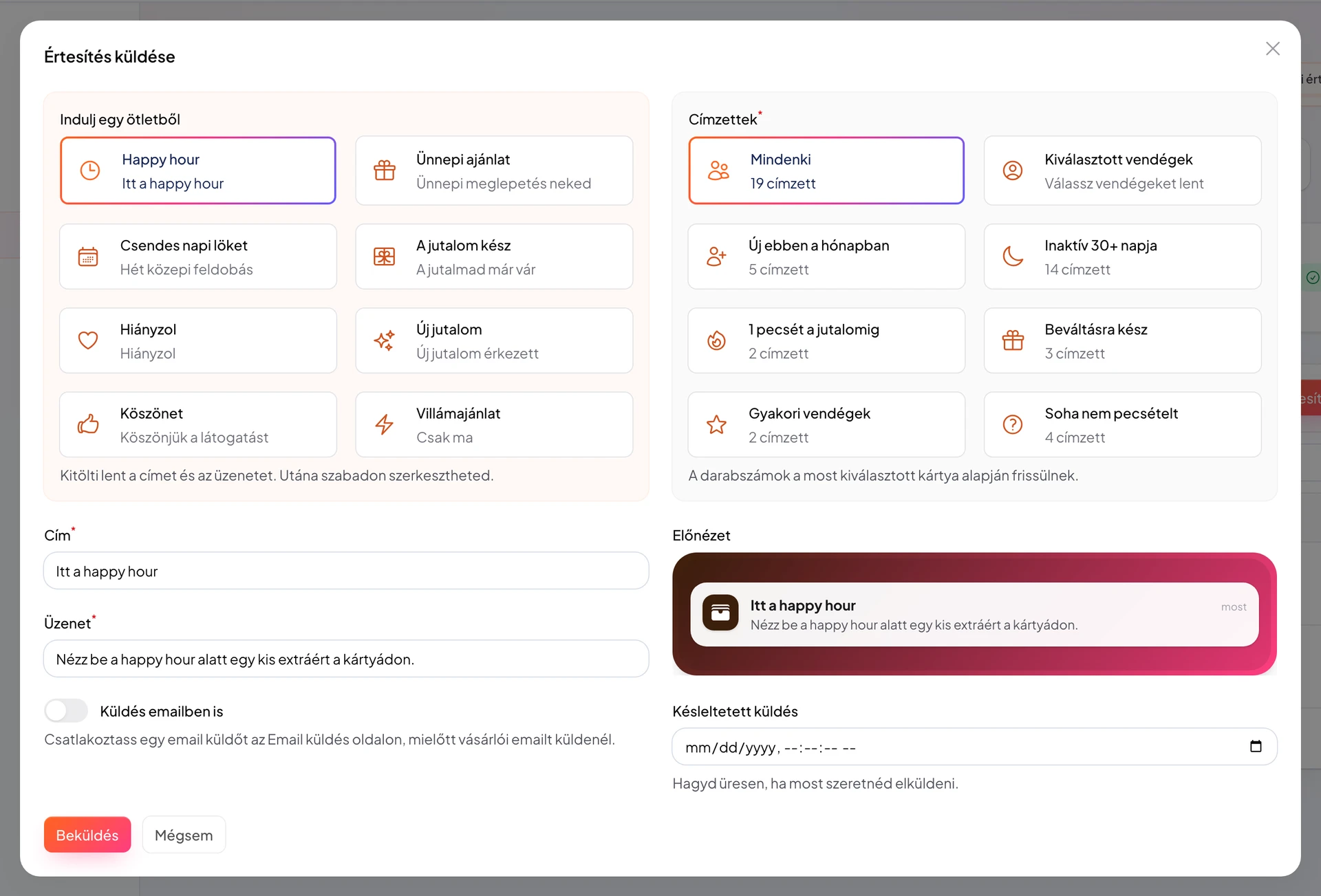This screenshot has width=1321, height=896.
Task: Click the 'Csak ma' subtitle text
Action: click(444, 437)
